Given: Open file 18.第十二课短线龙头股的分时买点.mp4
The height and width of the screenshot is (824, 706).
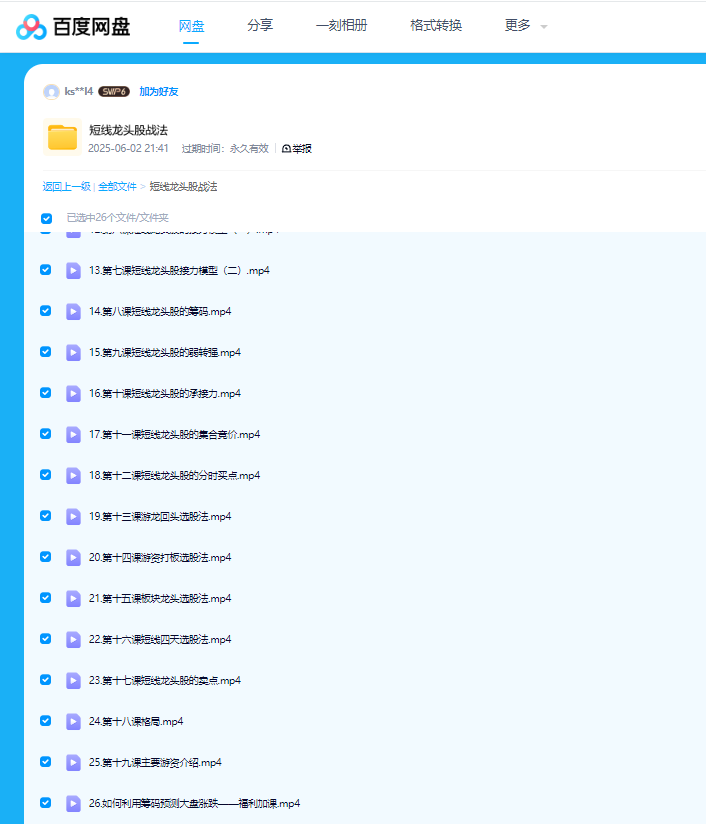Looking at the screenshot, I should [174, 475].
